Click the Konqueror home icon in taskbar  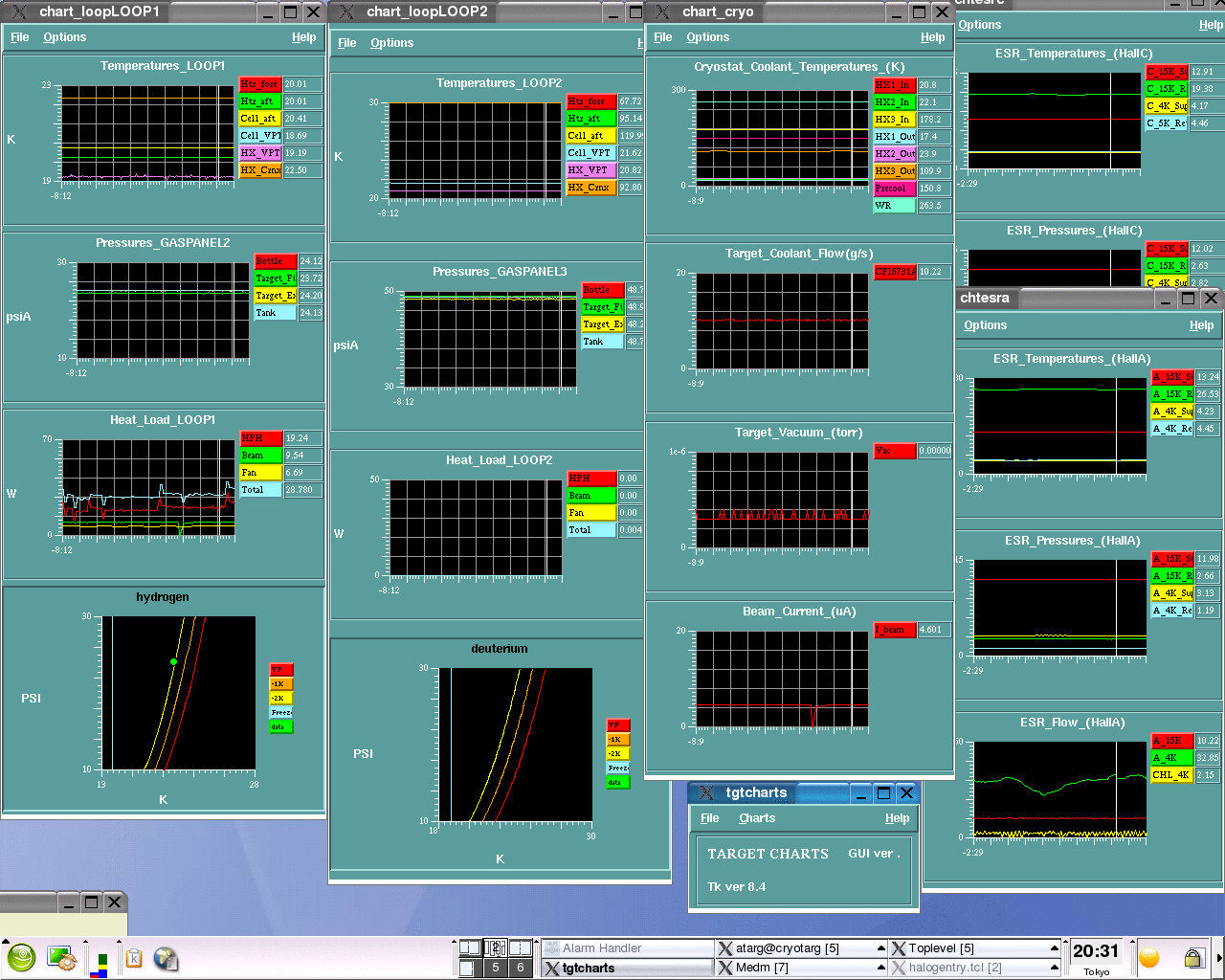pos(134,958)
